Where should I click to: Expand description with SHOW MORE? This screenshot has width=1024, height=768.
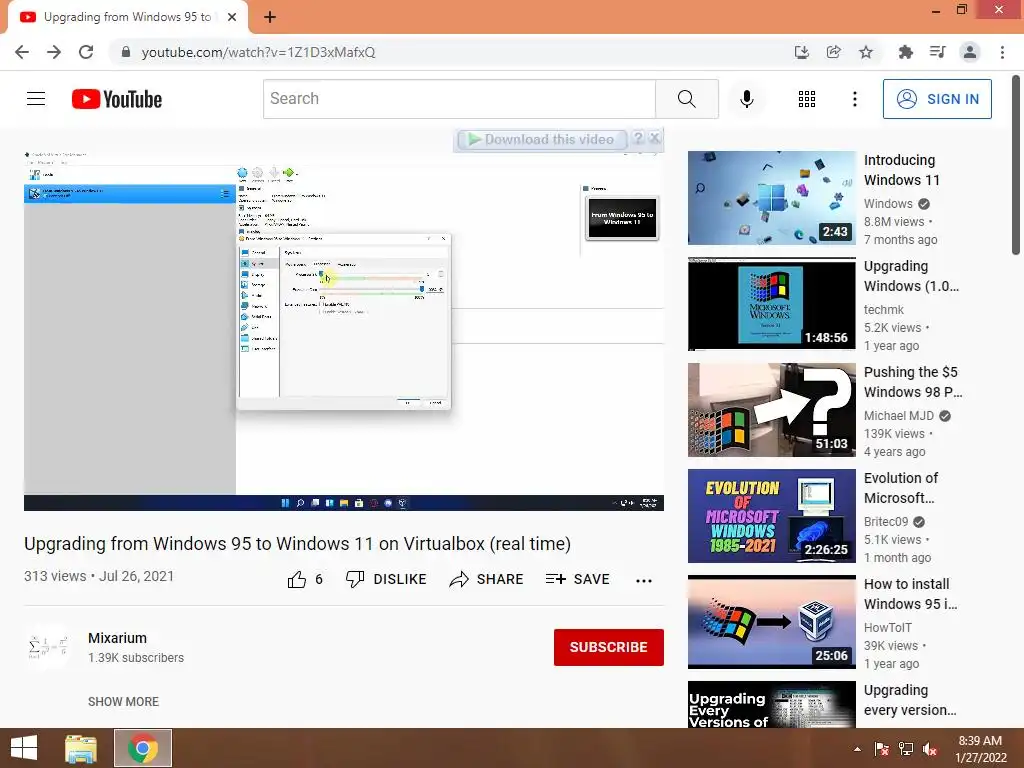(123, 701)
